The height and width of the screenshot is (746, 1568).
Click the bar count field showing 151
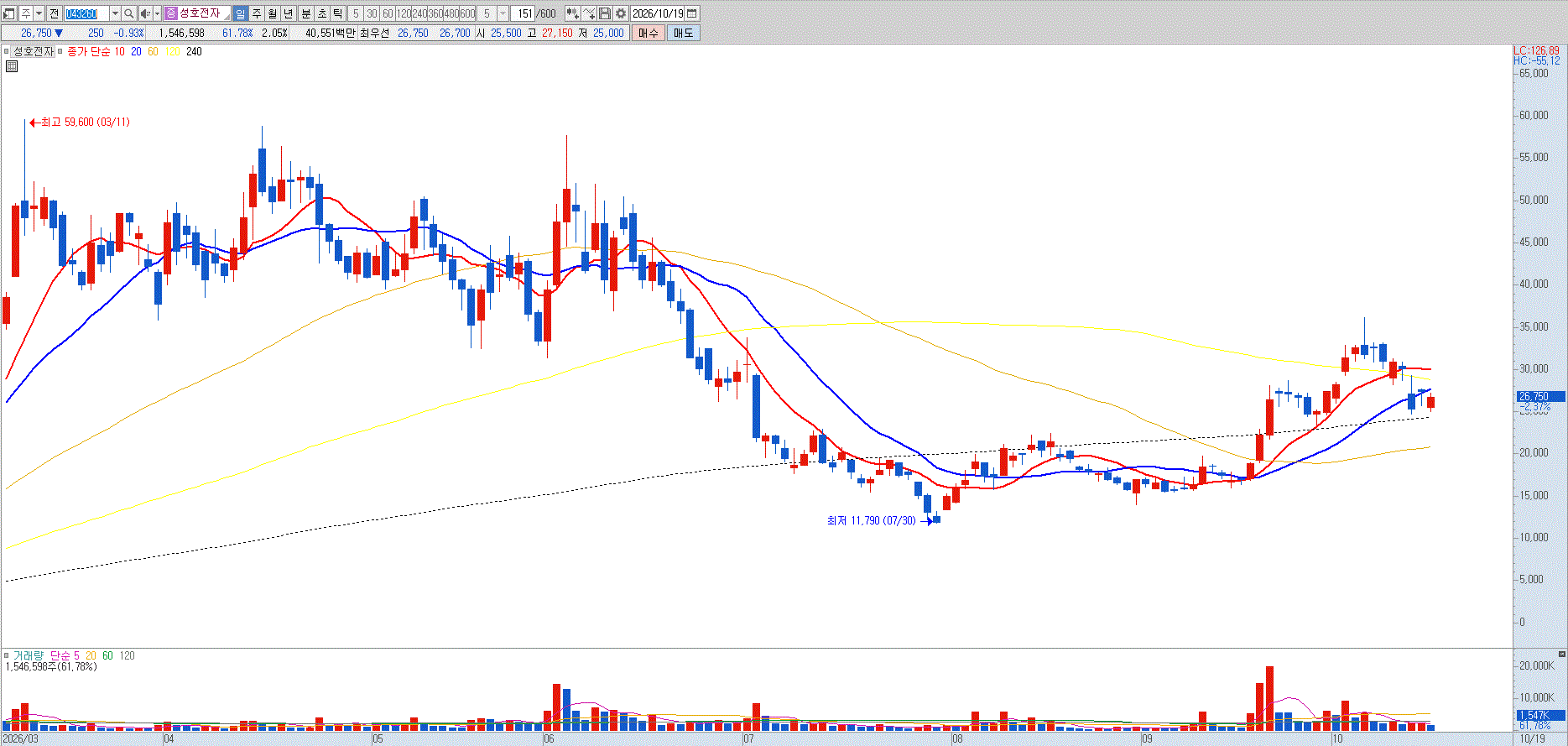click(x=524, y=13)
